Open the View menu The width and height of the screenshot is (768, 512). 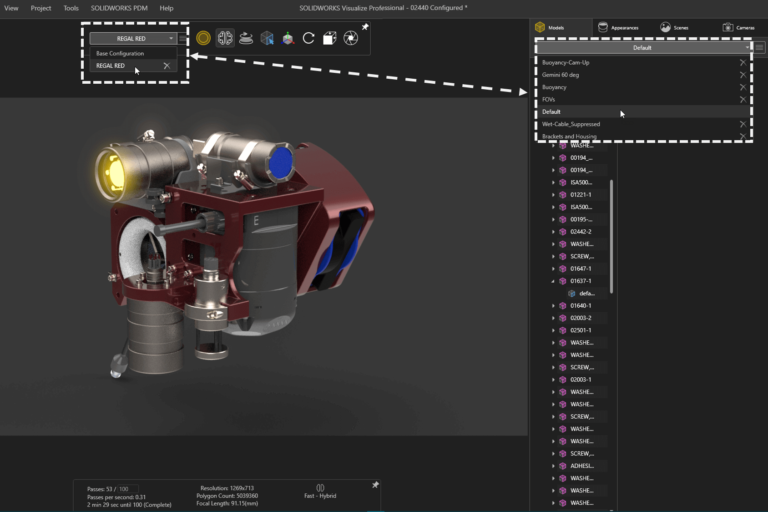coord(11,8)
